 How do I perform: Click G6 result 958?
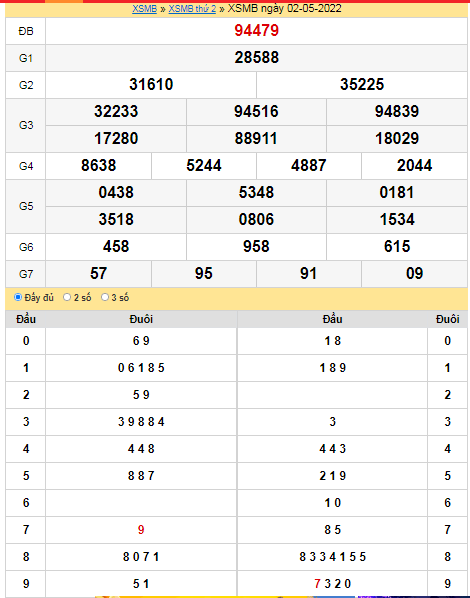tap(256, 246)
